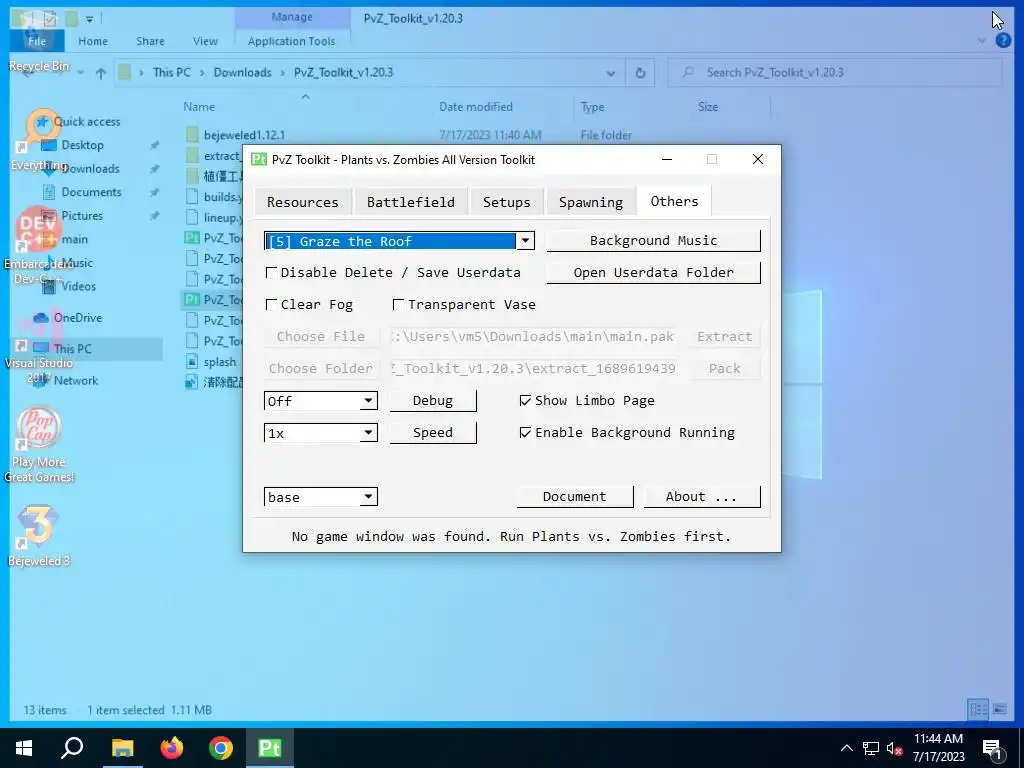Enable Disable Delete / Save Userdata checkbox
This screenshot has height=768, width=1024.
[272, 272]
